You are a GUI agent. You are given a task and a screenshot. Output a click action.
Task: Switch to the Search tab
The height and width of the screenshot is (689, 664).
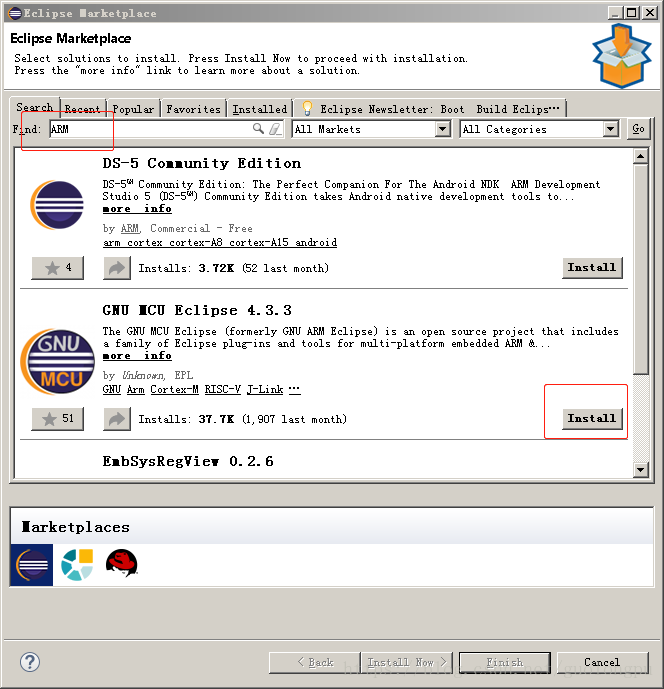(35, 107)
